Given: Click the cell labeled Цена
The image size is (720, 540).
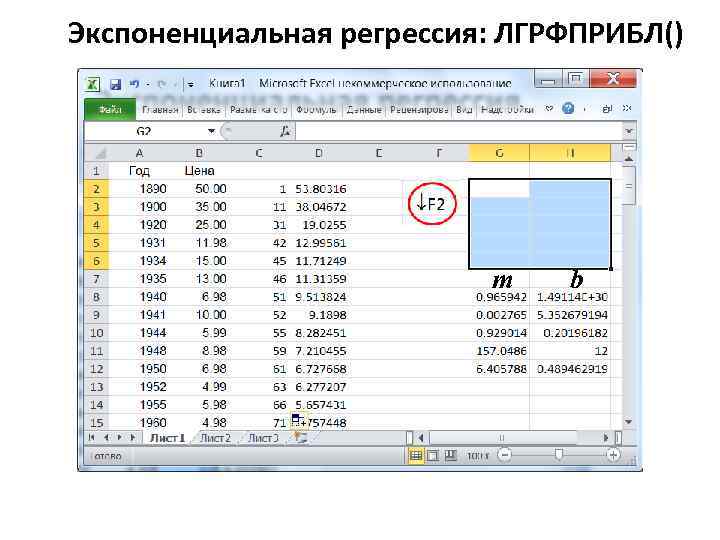Looking at the screenshot, I should [199, 171].
